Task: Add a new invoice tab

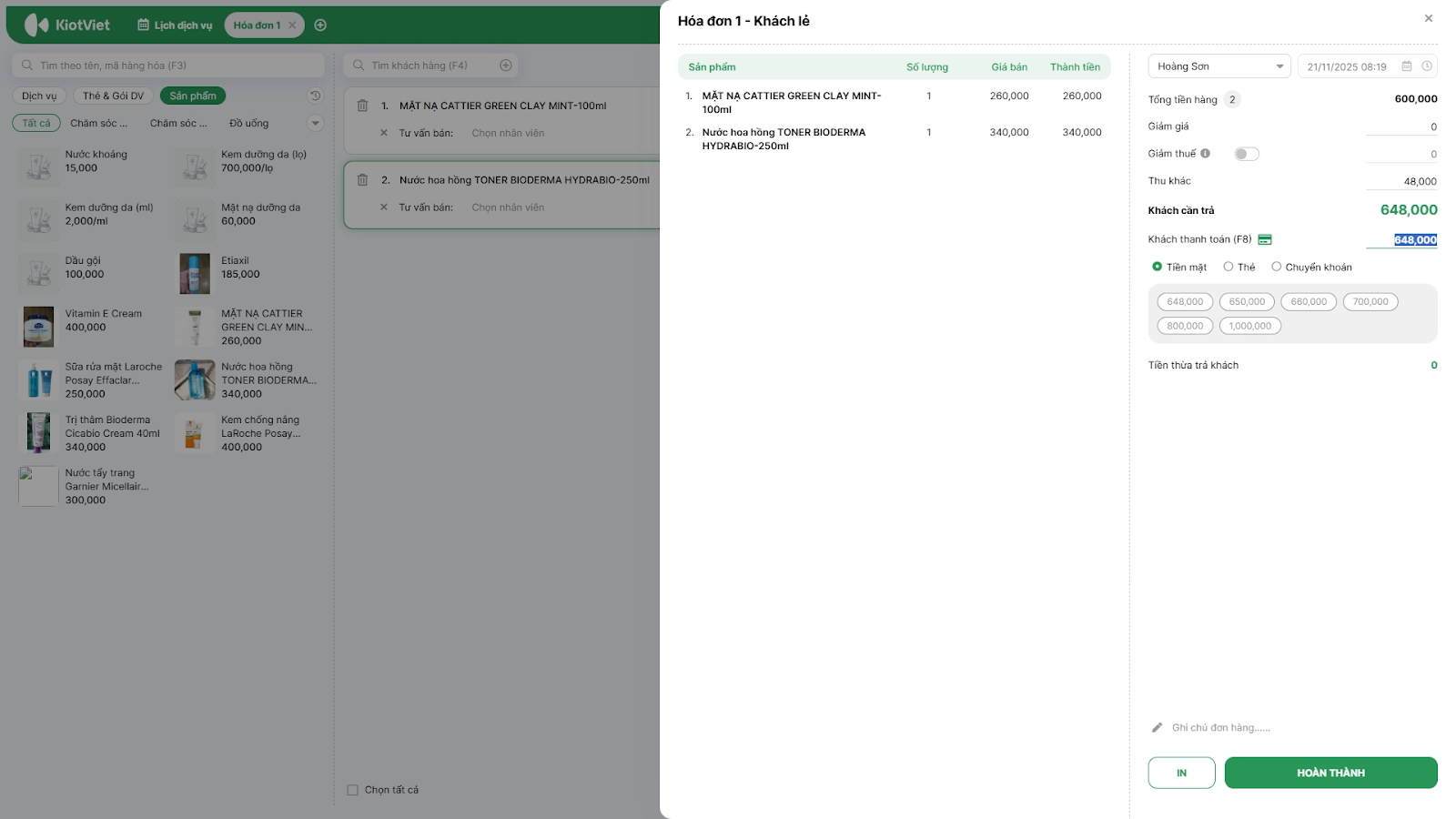Action: [x=320, y=25]
